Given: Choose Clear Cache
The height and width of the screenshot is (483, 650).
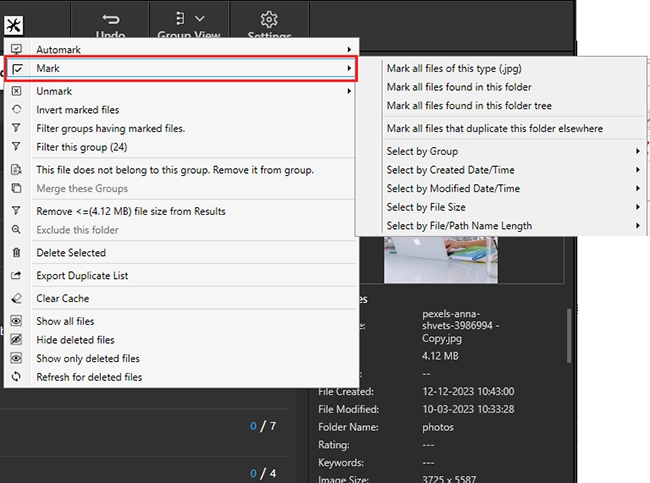Looking at the screenshot, I should 181,298.
